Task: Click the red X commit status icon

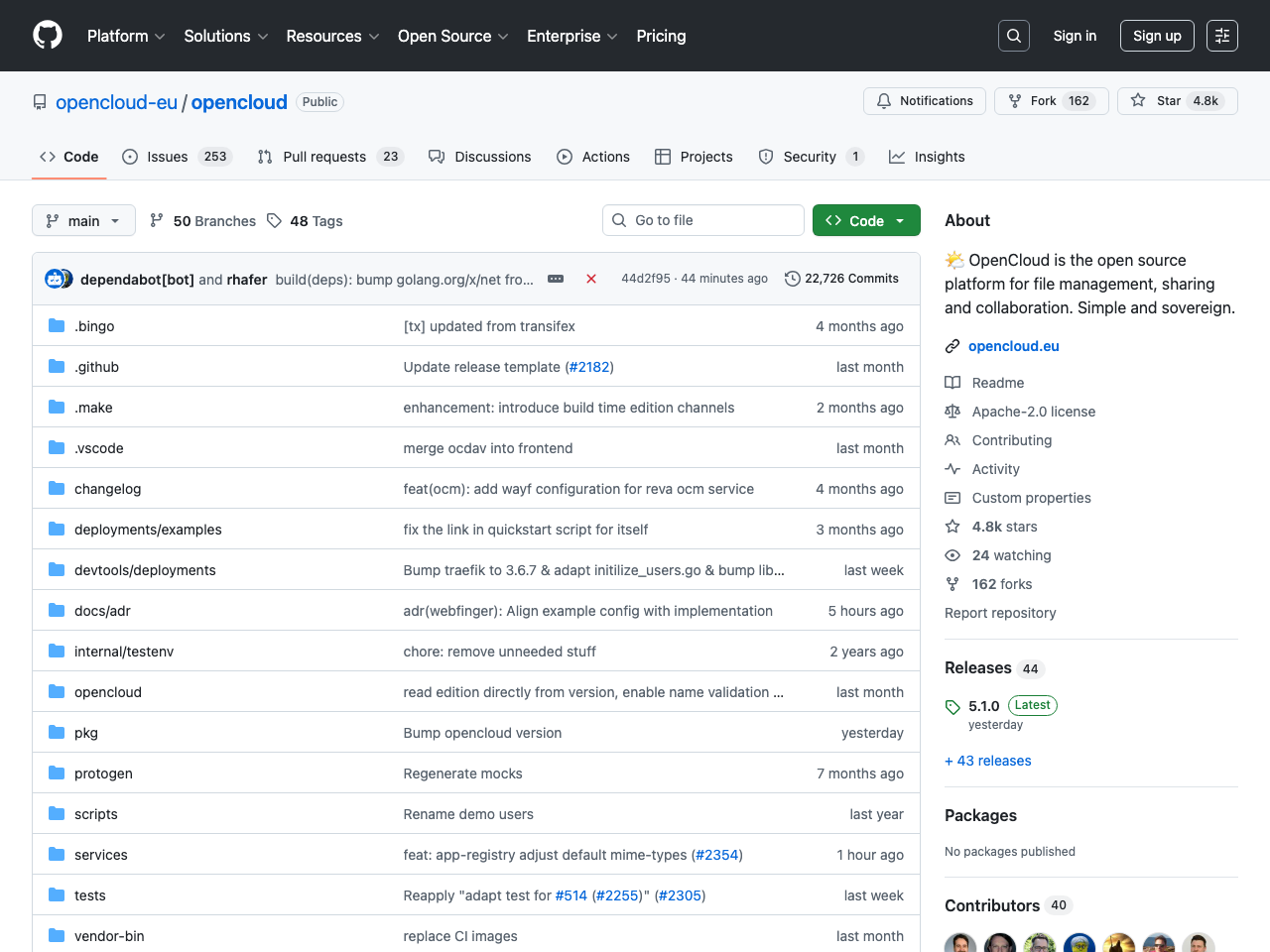Action: pyautogui.click(x=591, y=279)
